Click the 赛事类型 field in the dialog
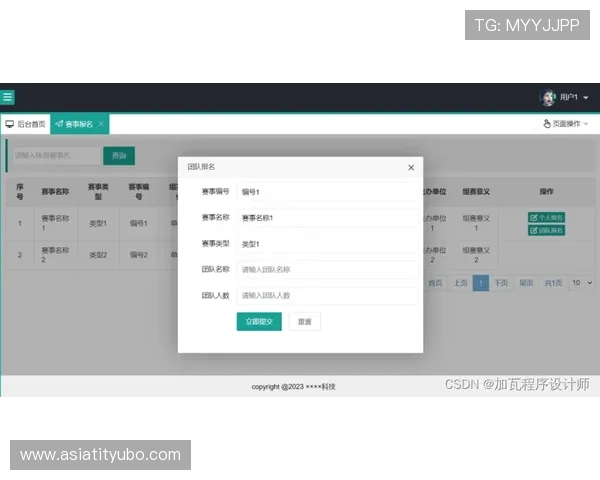Screen dimensions: 600x480 (x=327, y=243)
